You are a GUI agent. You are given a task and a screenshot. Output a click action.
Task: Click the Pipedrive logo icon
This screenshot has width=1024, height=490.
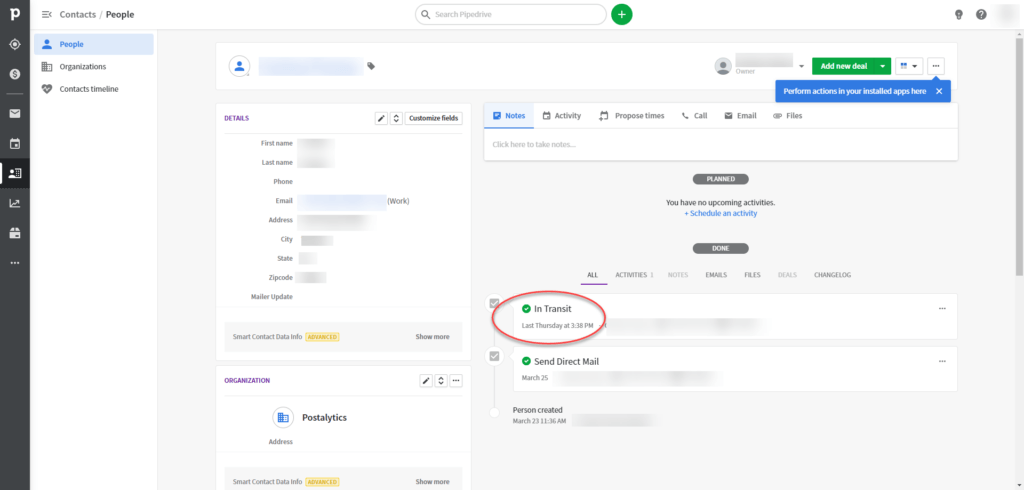coord(14,14)
